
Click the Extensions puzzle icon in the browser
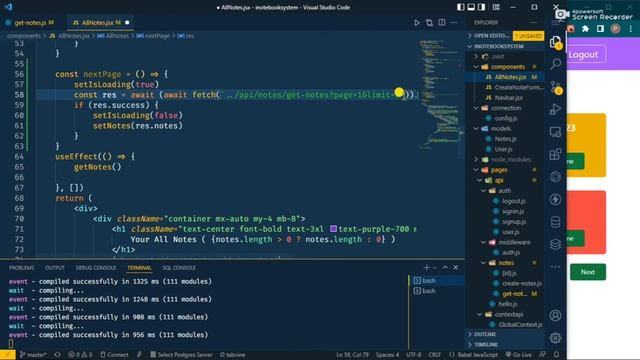(585, 29)
